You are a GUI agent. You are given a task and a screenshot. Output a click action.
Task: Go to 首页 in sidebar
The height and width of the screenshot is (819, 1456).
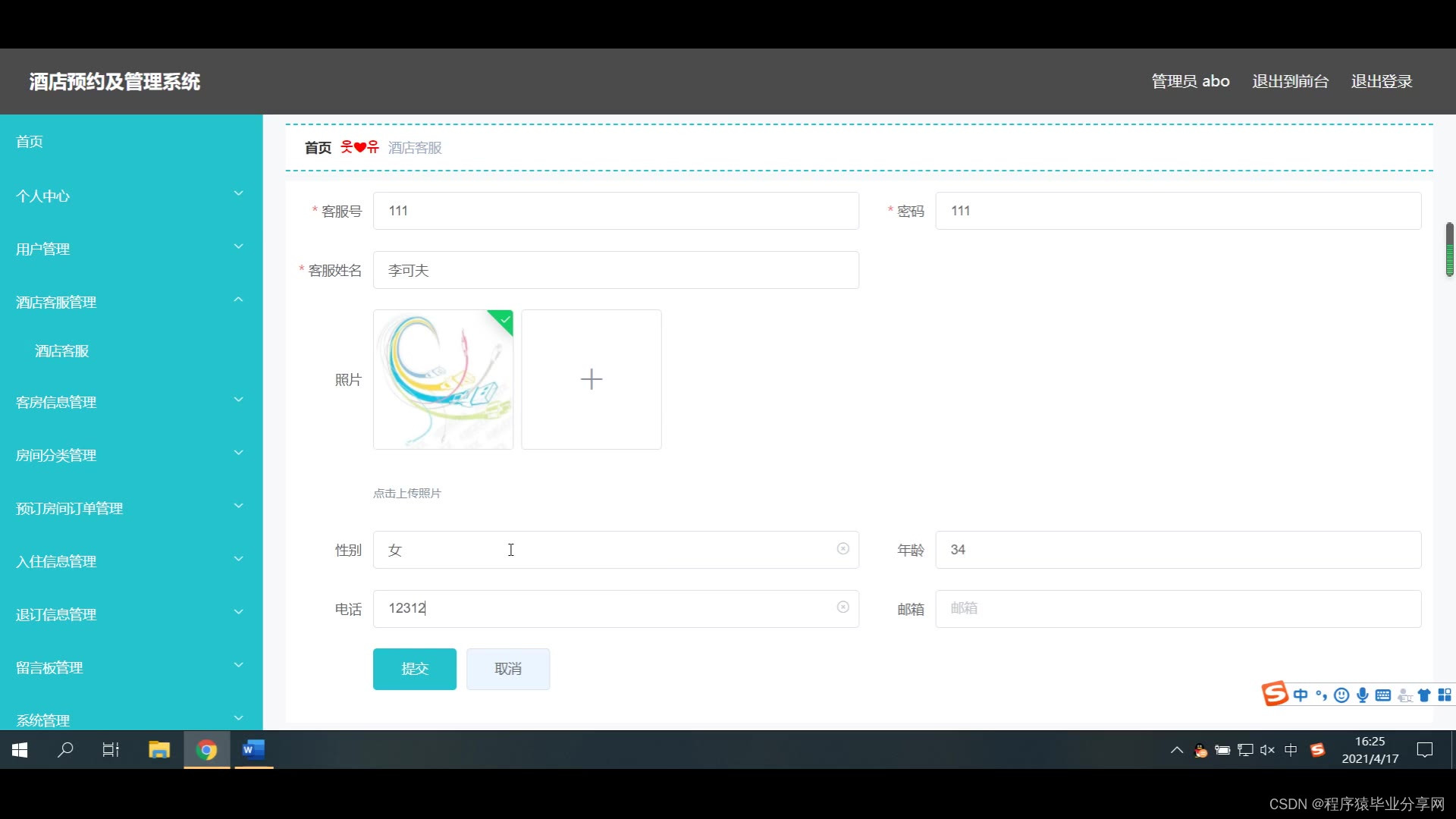tap(30, 142)
